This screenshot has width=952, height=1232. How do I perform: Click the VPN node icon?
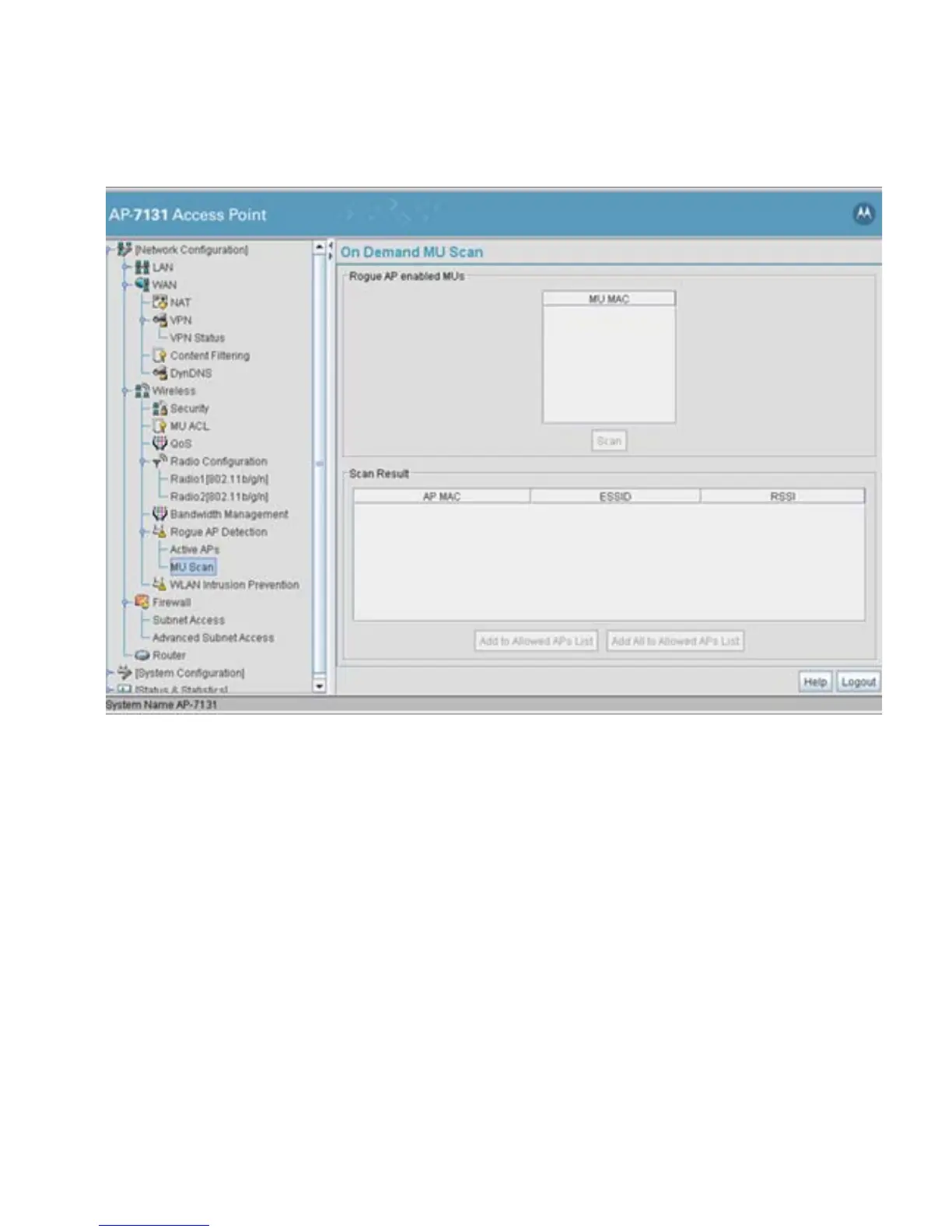160,320
